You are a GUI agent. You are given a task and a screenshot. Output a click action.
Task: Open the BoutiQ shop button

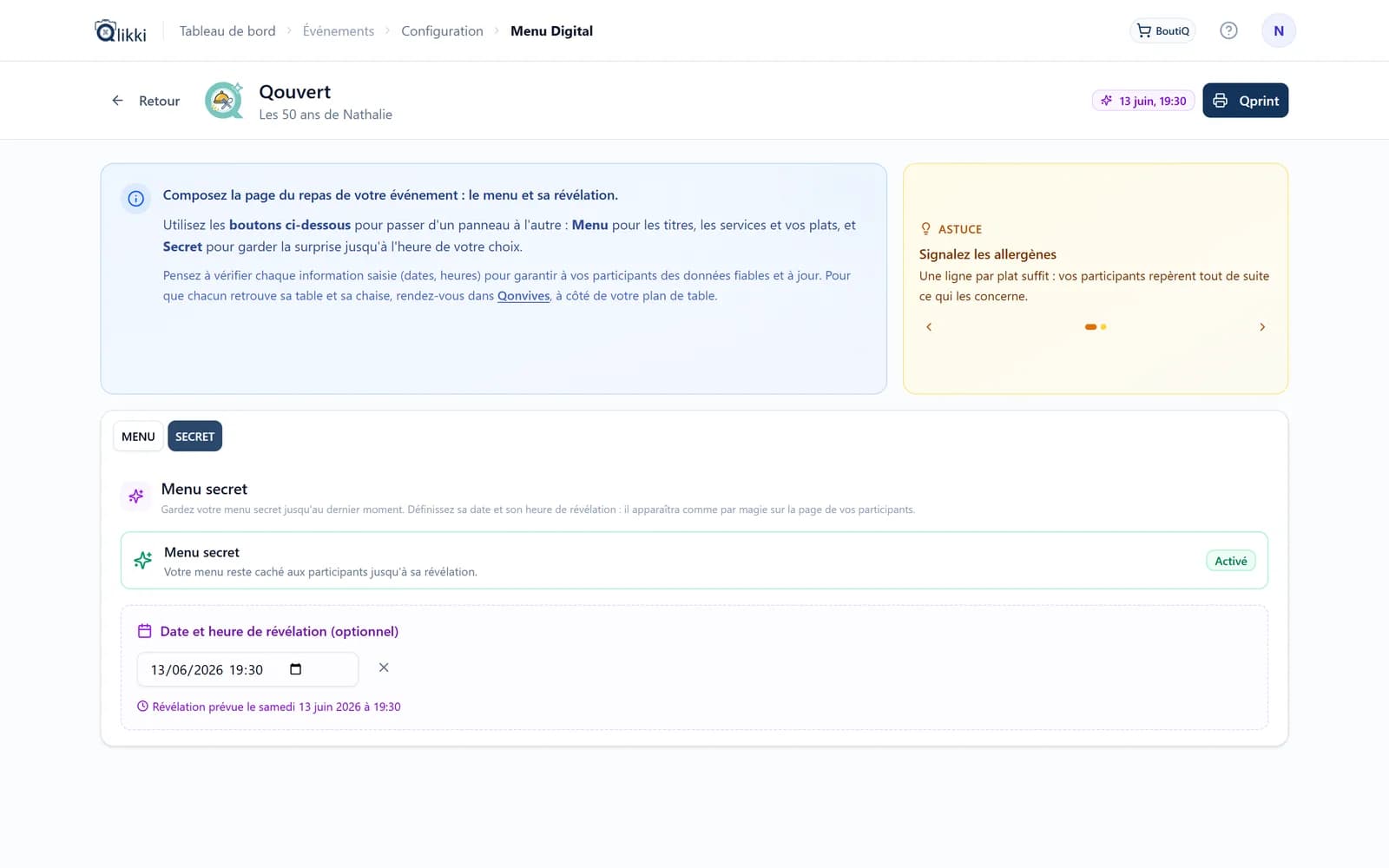tap(1162, 30)
